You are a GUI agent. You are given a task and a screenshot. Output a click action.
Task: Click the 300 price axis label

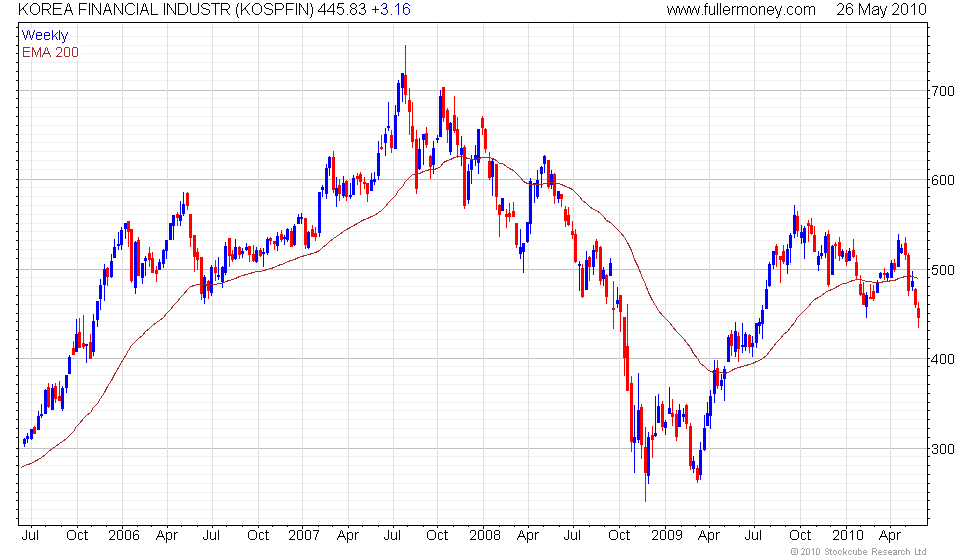pos(942,449)
